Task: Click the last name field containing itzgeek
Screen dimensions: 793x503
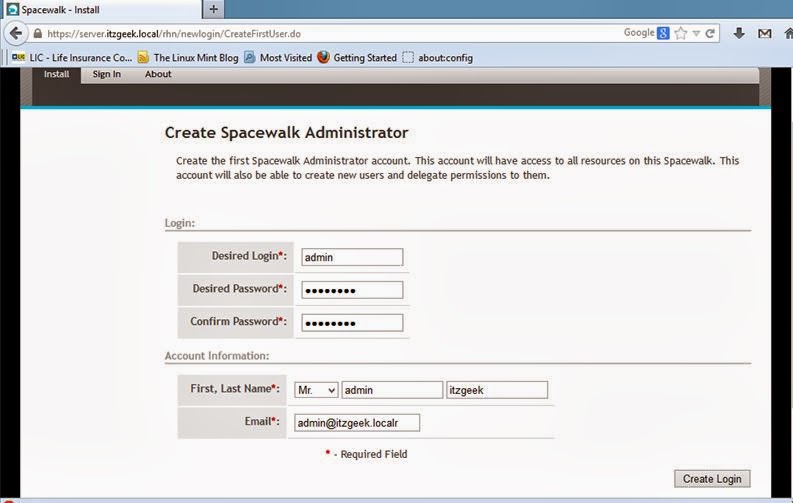Action: tap(497, 390)
